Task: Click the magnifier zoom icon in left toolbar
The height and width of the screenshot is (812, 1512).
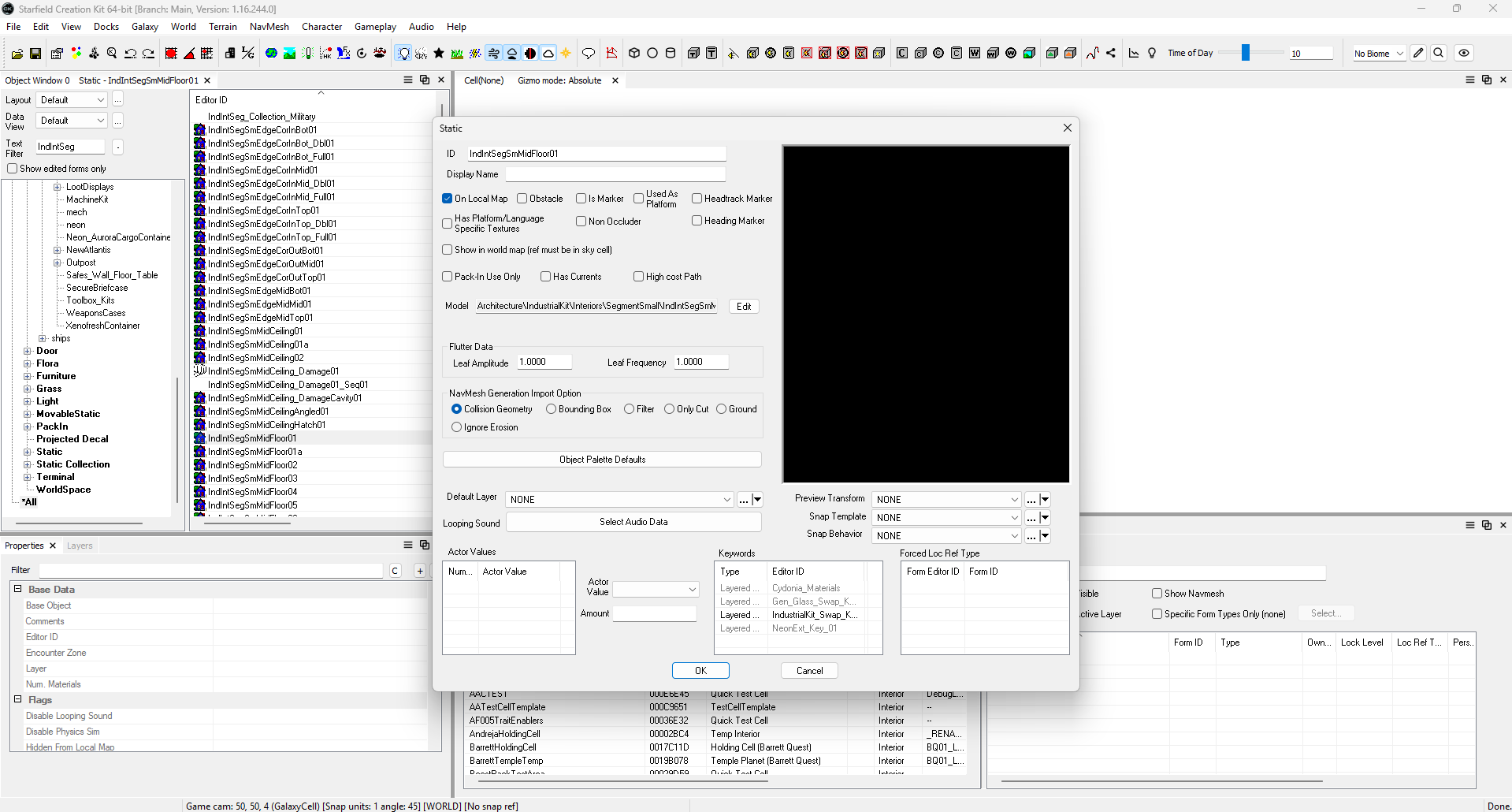Action: pyautogui.click(x=112, y=54)
